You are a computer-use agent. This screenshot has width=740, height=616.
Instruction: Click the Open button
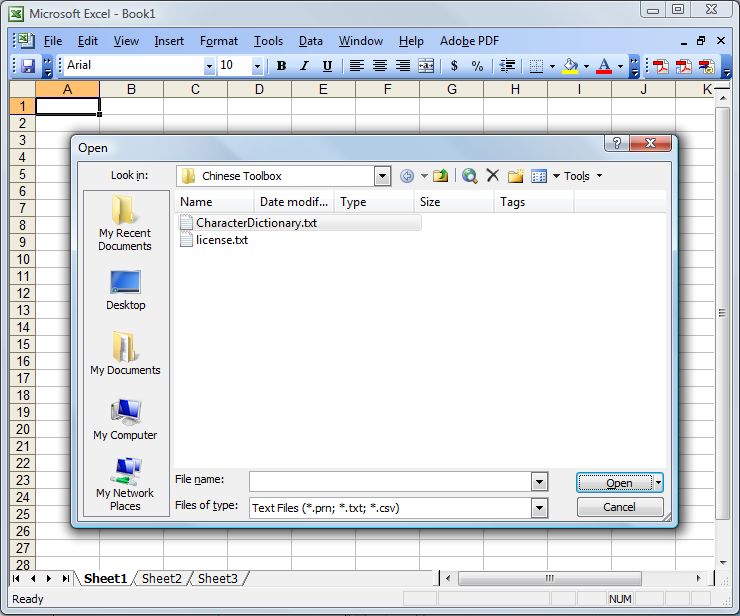tap(615, 483)
